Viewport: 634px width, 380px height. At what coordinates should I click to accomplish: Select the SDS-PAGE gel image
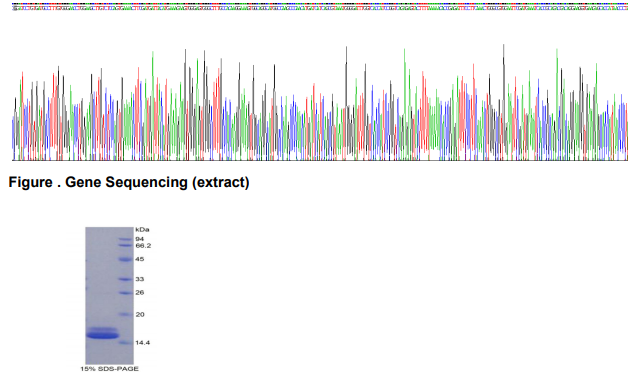coord(109,296)
